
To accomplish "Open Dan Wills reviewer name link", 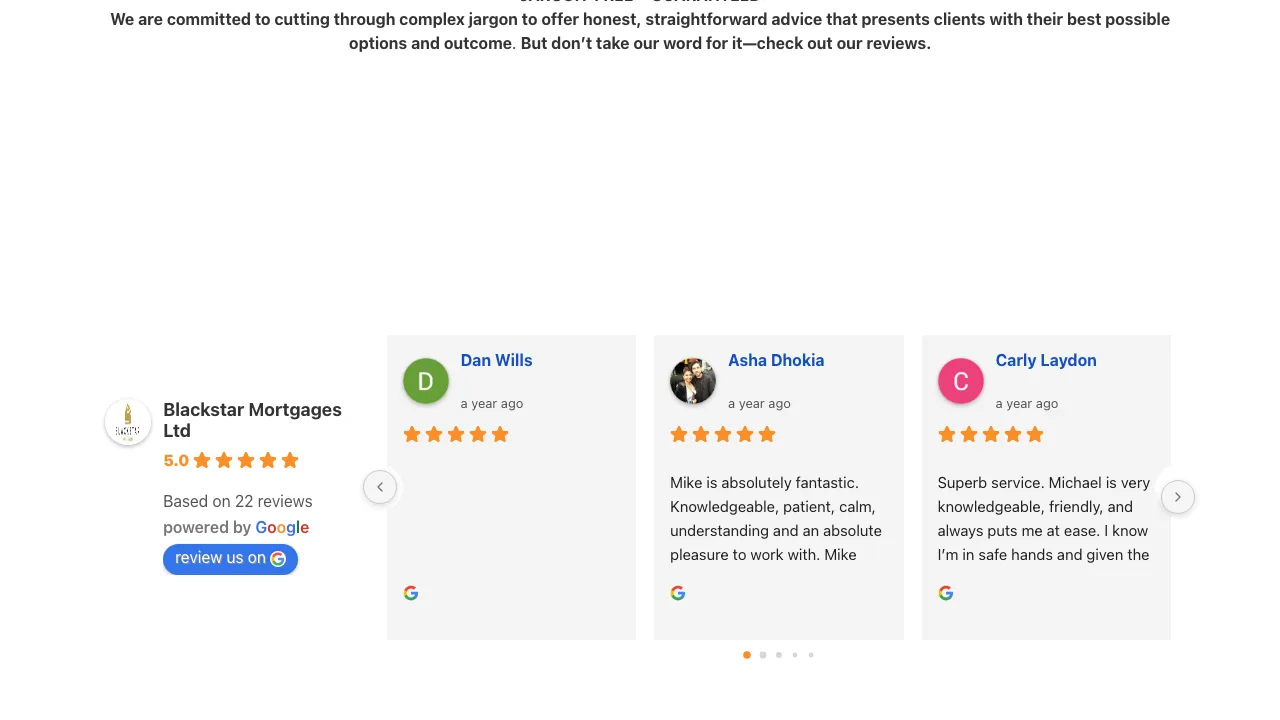I will coord(497,360).
